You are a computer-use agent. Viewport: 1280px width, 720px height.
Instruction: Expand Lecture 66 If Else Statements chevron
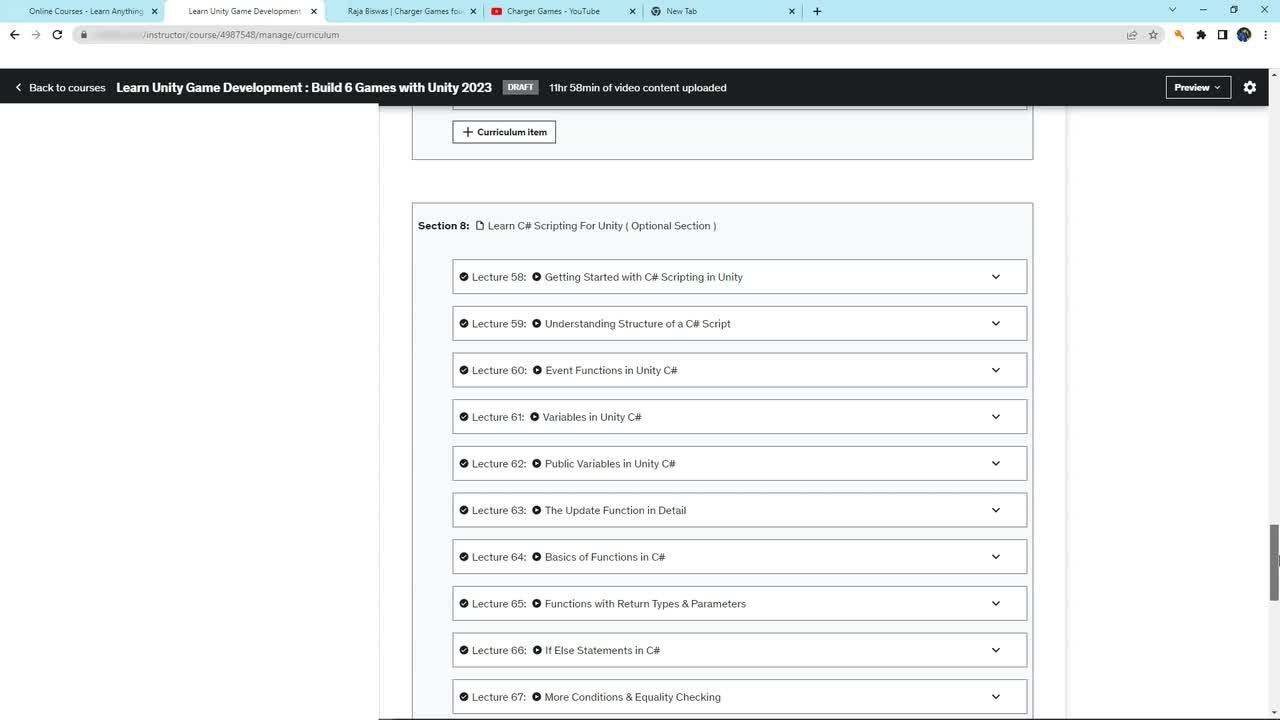coord(995,650)
